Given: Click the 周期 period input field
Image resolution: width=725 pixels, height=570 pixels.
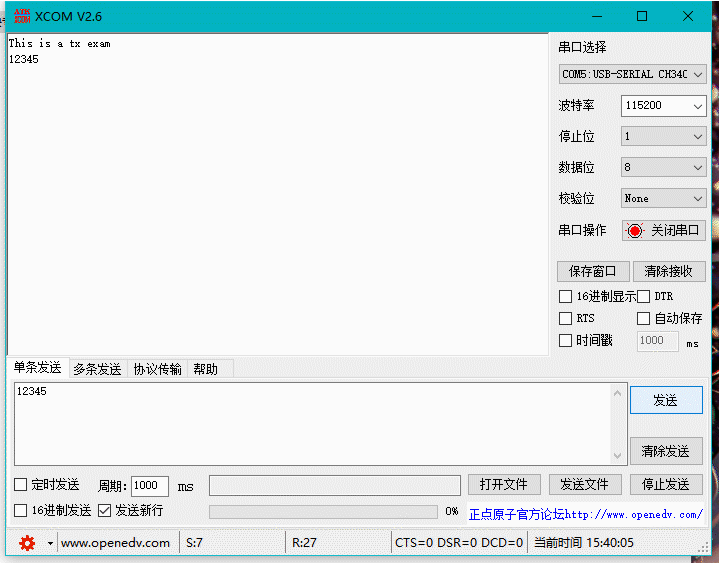Looking at the screenshot, I should point(150,486).
